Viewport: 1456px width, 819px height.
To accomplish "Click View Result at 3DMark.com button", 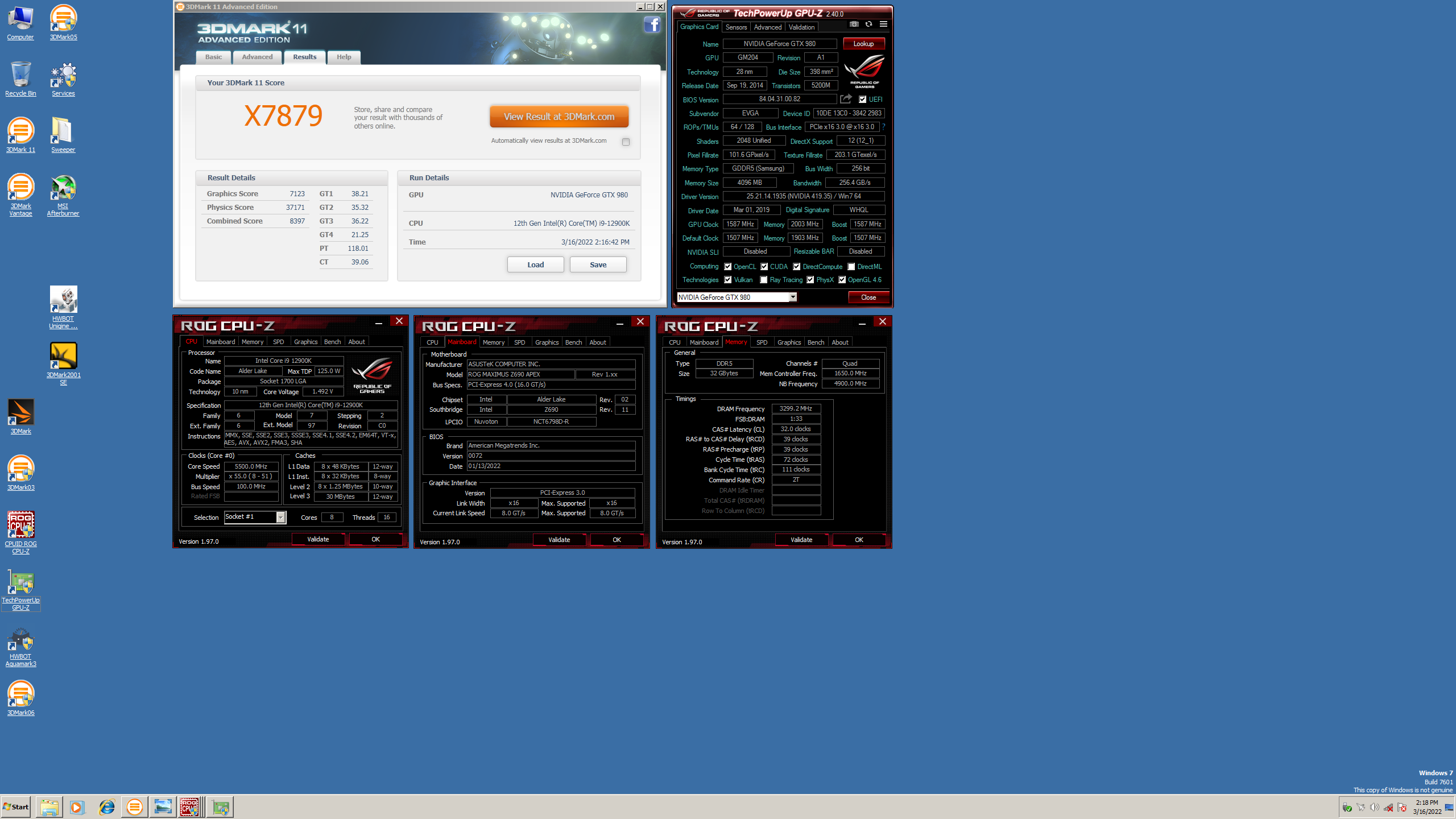I will tap(559, 117).
